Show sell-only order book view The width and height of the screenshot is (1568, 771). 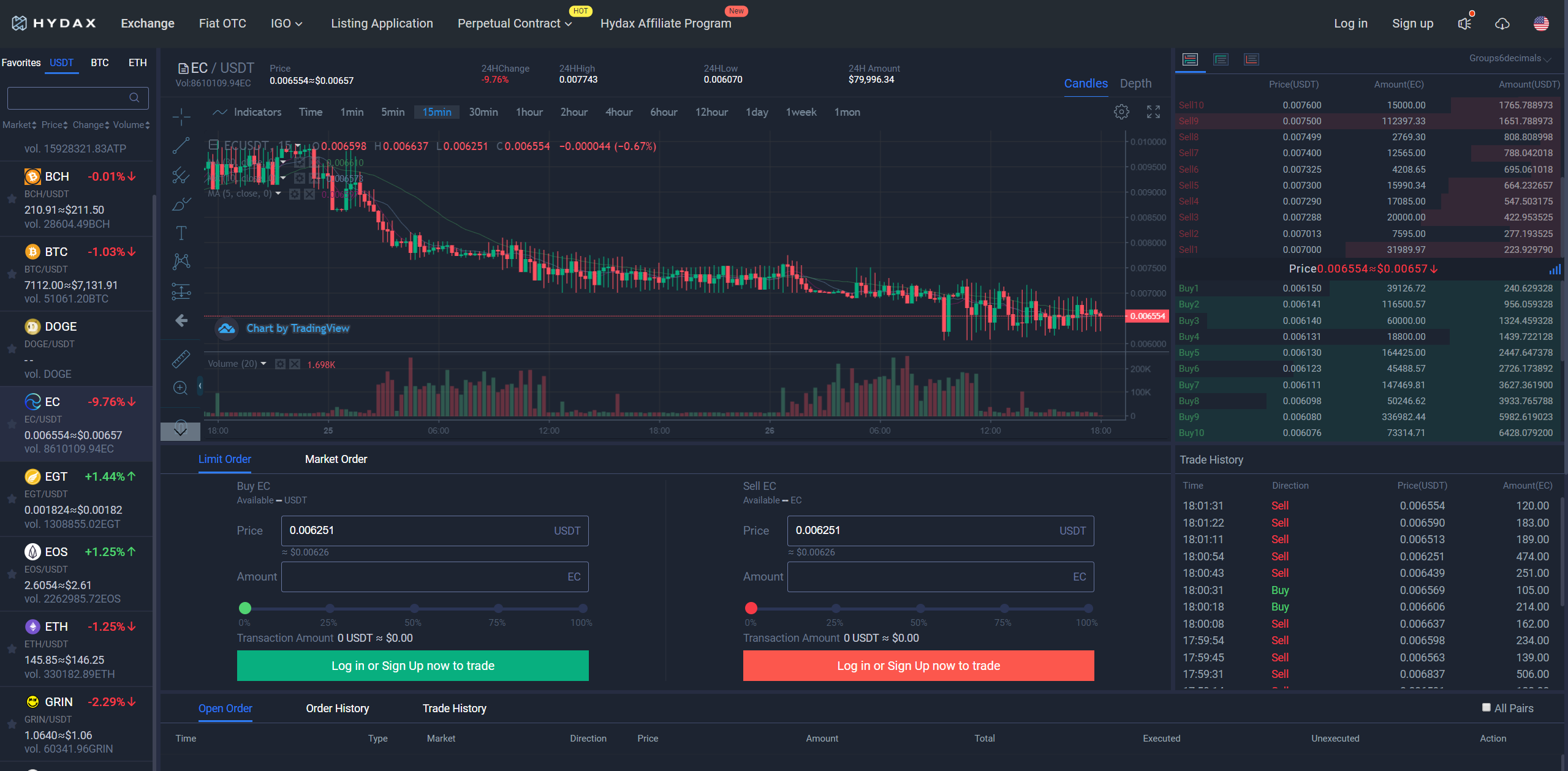click(x=1251, y=59)
